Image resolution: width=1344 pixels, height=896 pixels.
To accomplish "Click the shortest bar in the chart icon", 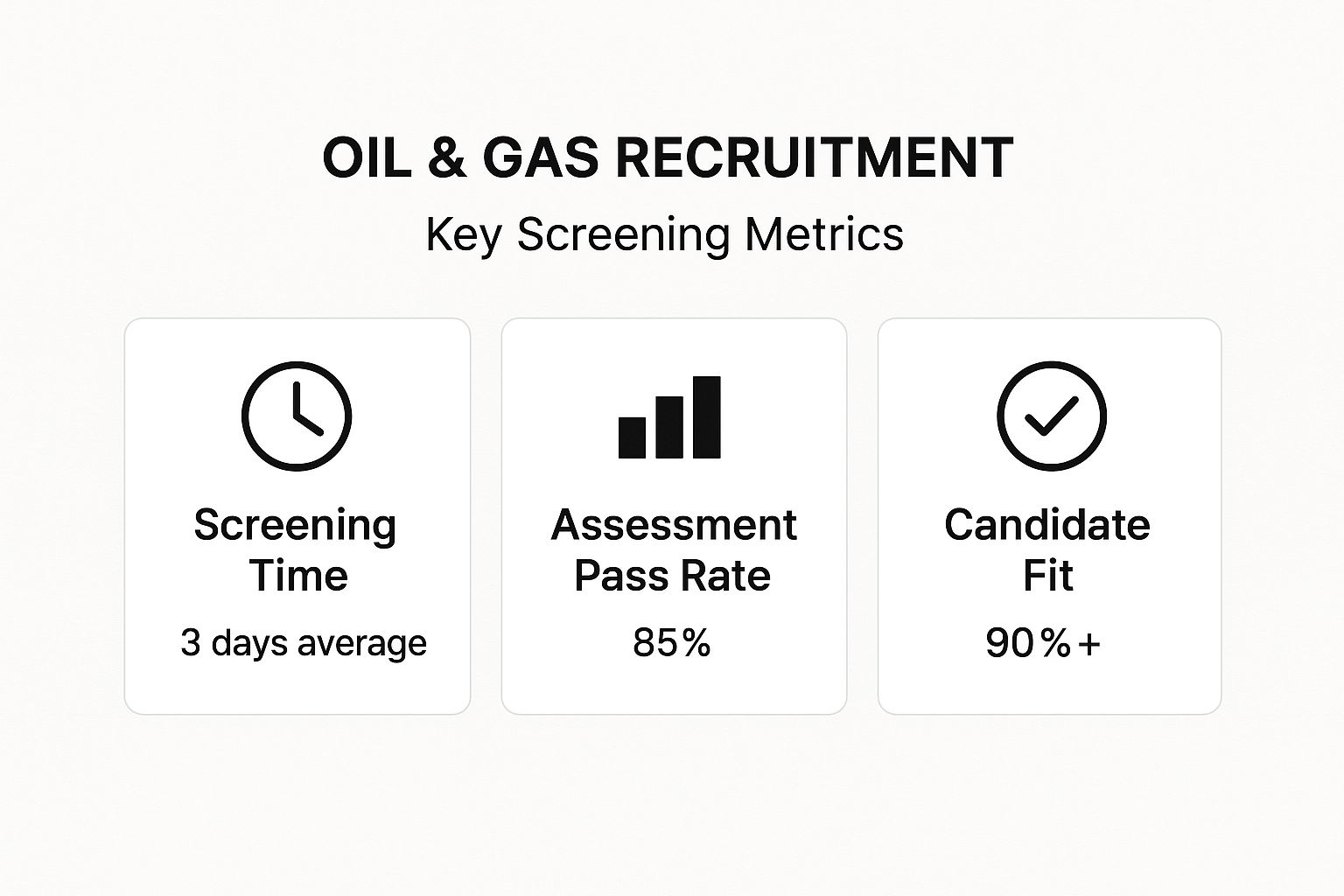I will pyautogui.click(x=632, y=437).
